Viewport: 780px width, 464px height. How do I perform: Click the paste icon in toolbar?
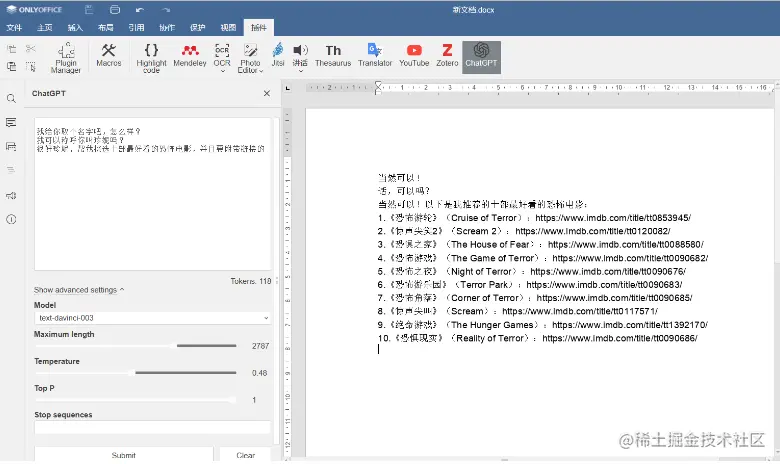[11, 66]
